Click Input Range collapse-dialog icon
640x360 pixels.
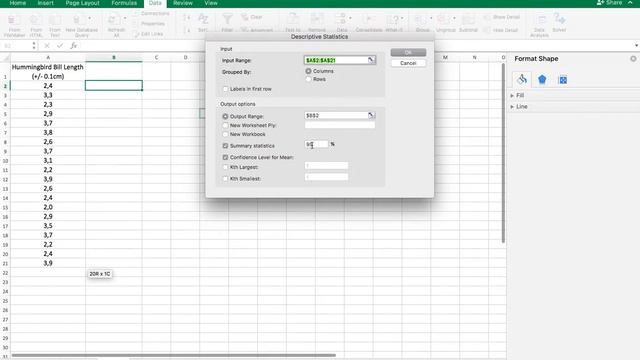pyautogui.click(x=371, y=60)
